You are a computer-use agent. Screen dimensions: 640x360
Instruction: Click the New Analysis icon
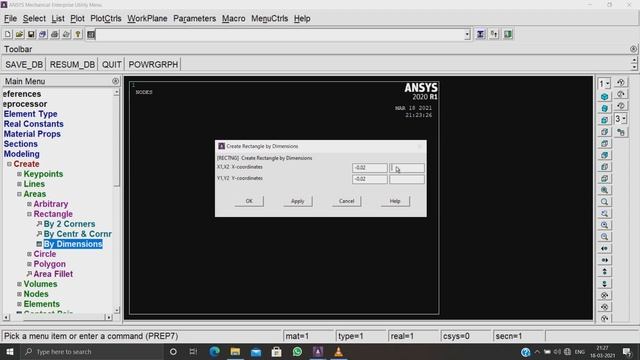tap(8, 34)
